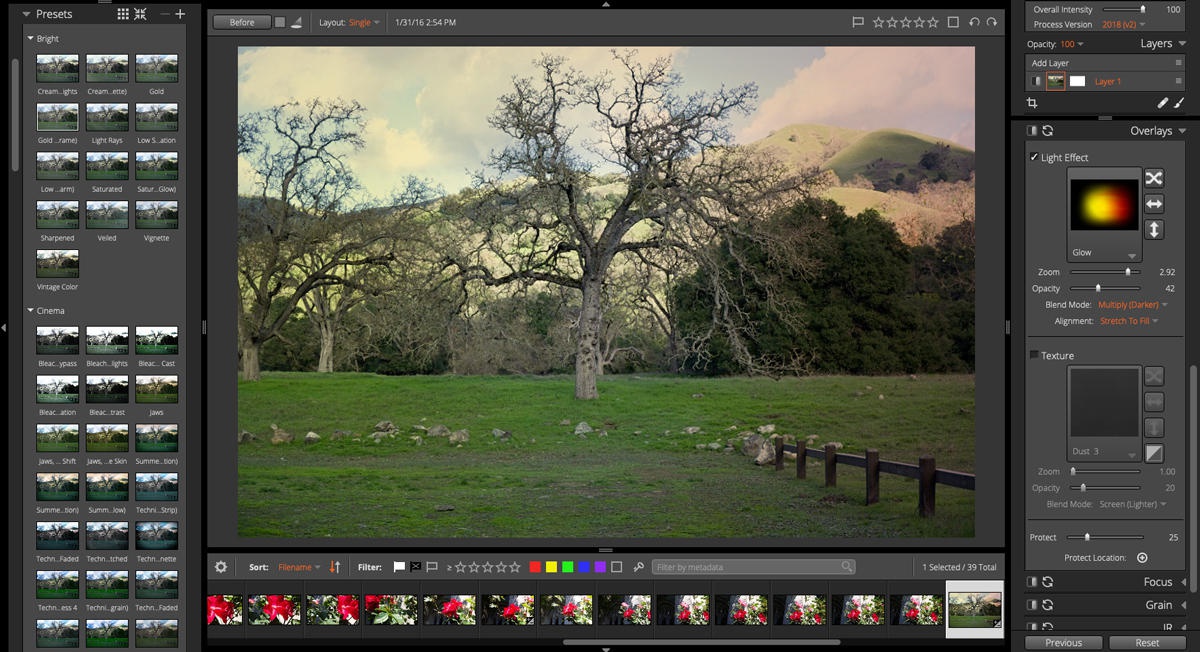This screenshot has height=652, width=1200.
Task: Reset the Grain panel with its refresh icon
Action: pyautogui.click(x=1047, y=605)
